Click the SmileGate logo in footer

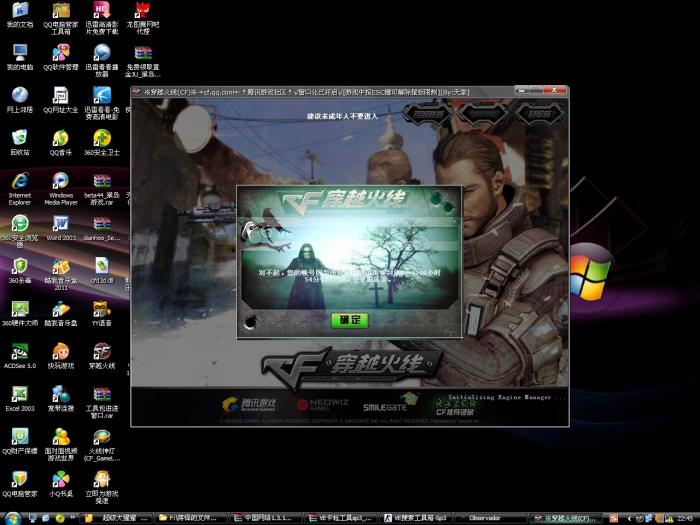point(390,403)
